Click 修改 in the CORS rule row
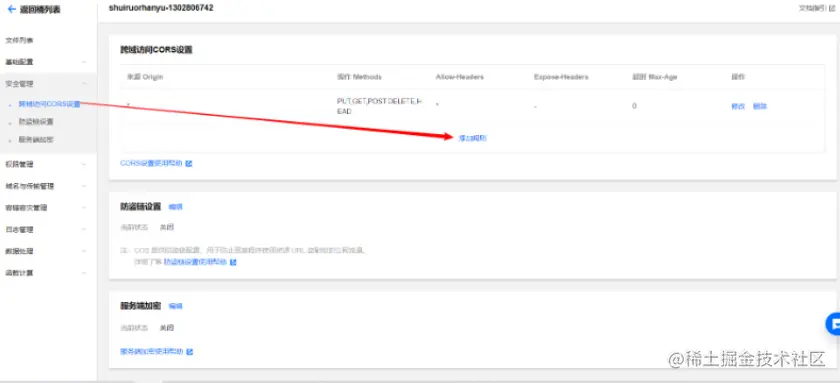 738,106
